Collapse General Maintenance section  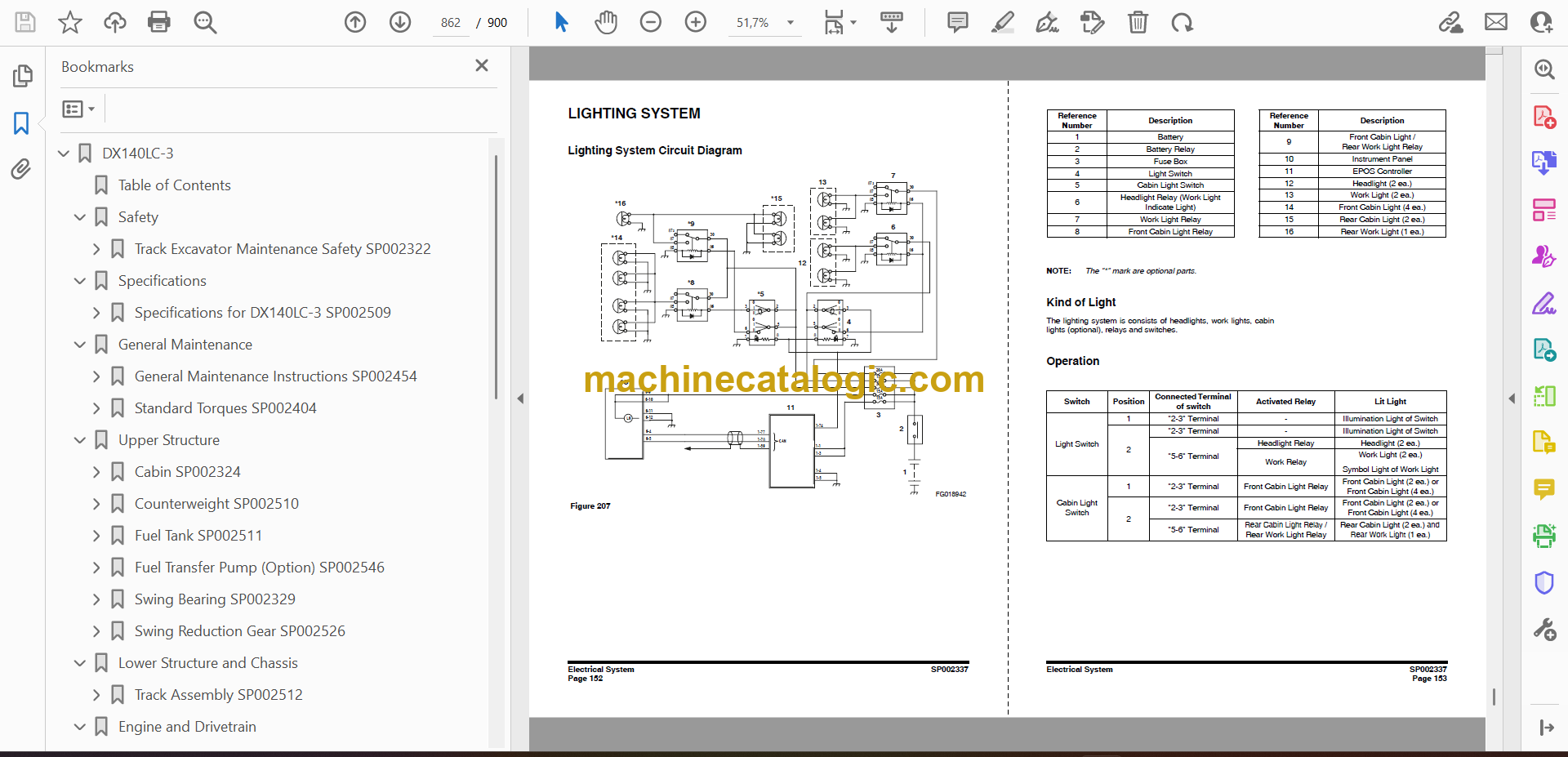(x=80, y=344)
